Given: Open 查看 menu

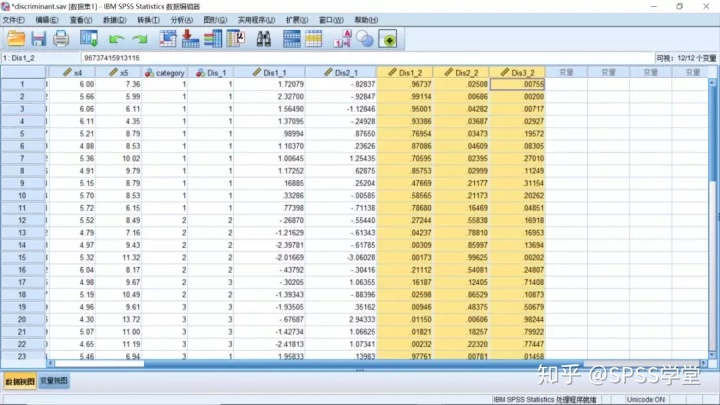Looking at the screenshot, I should click(x=81, y=20).
